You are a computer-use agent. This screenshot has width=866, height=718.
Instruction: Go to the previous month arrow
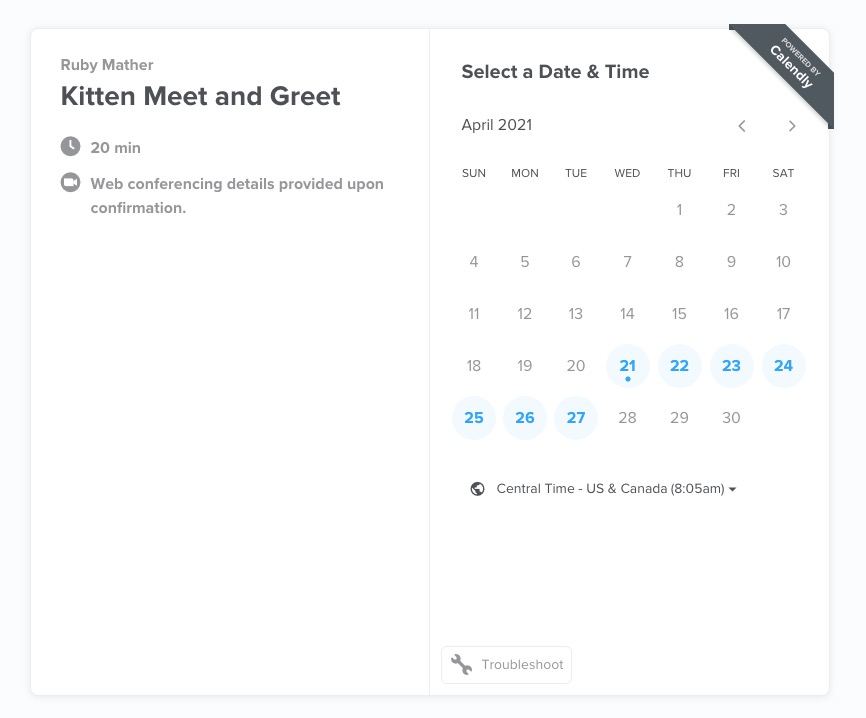(x=742, y=126)
